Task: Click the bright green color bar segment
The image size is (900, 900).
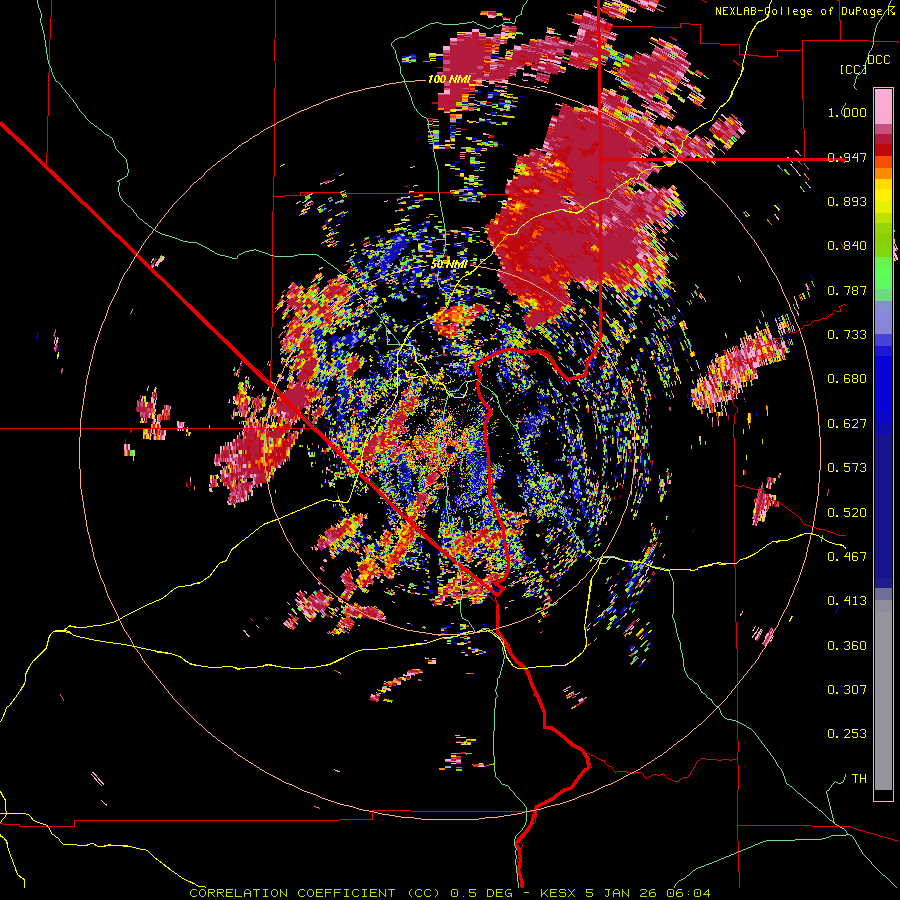Action: coord(883,274)
